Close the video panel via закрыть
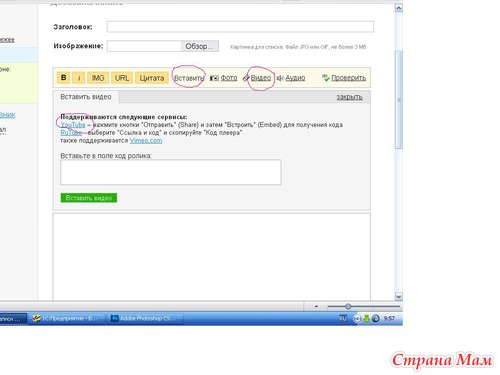Screen dimensions: 500x375 (349, 97)
